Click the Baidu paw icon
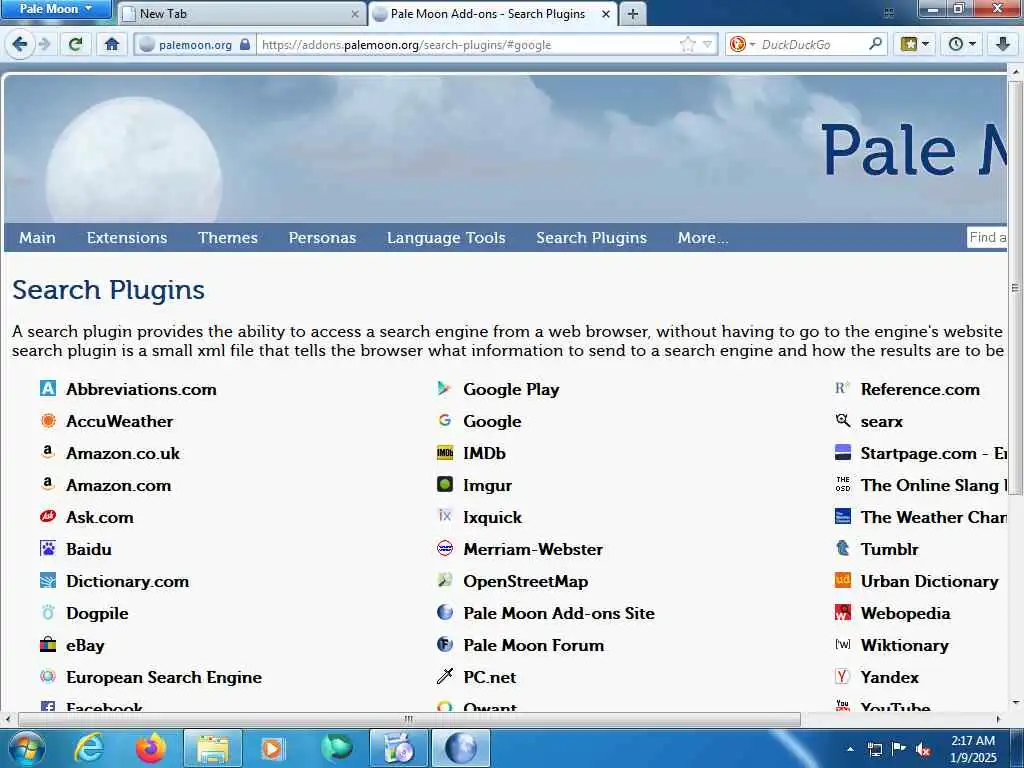The image size is (1024, 768). (x=48, y=548)
